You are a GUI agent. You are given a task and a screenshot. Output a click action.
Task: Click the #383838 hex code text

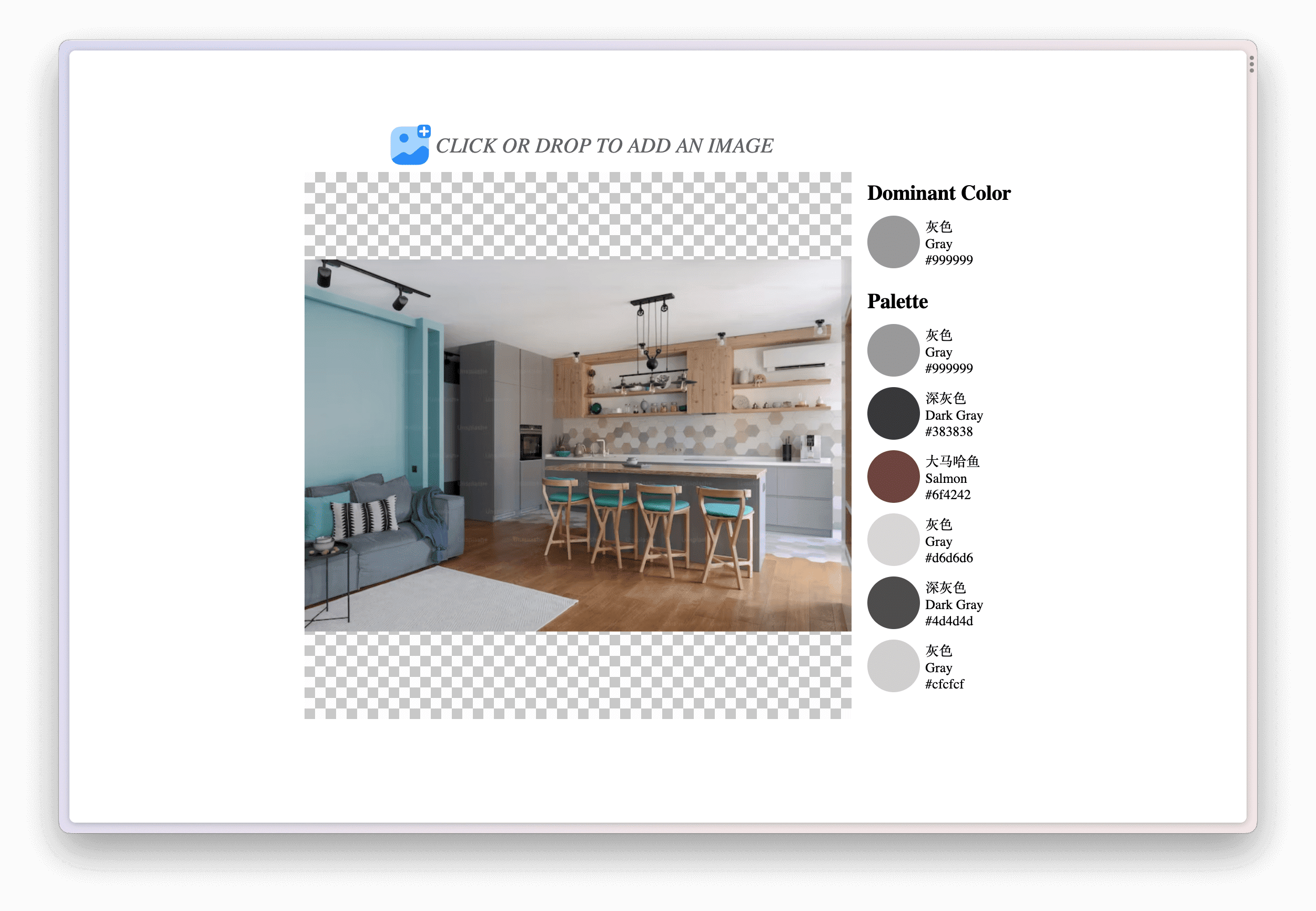948,431
